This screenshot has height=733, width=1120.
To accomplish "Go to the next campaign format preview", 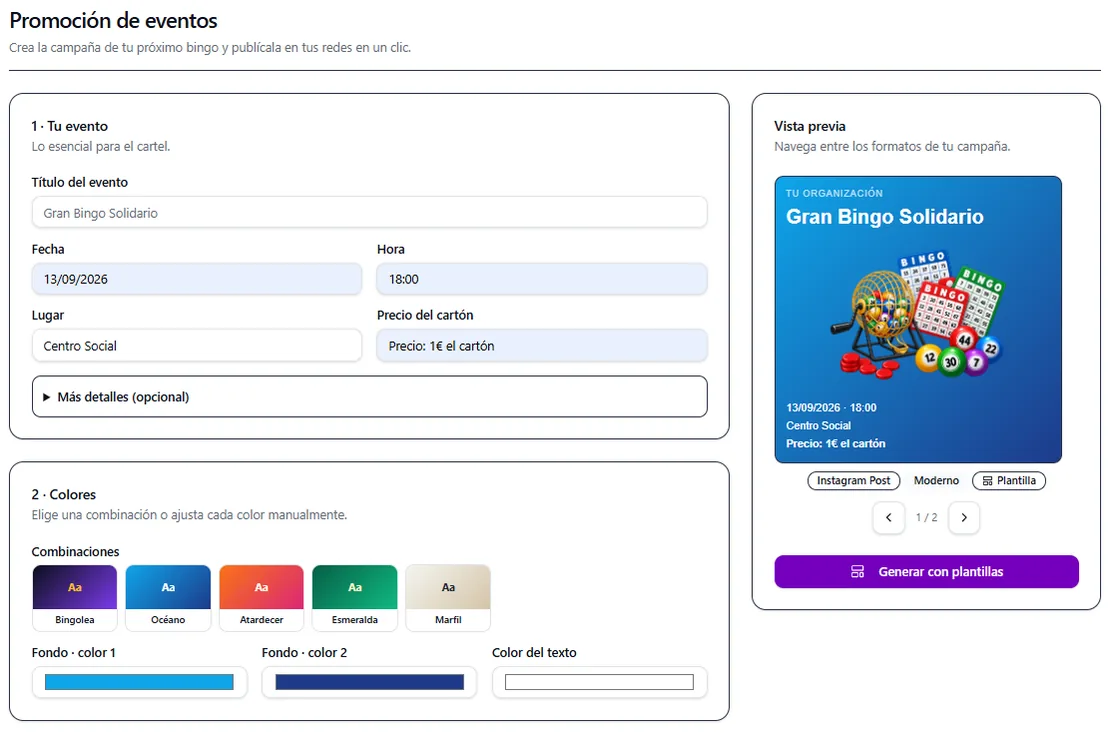I will 964,517.
